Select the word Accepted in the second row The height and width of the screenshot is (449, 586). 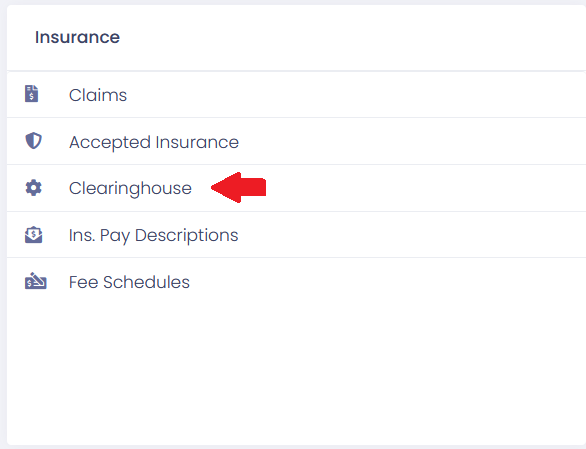(110, 142)
